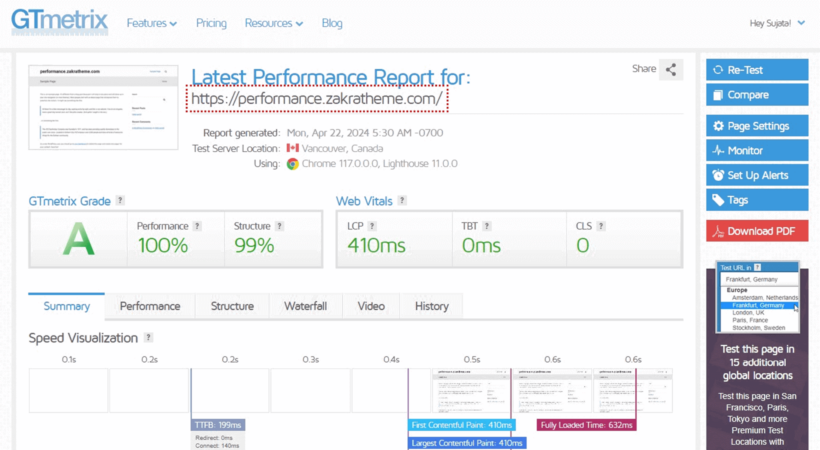The width and height of the screenshot is (820, 450).
Task: Click the Share label text
Action: (x=644, y=69)
